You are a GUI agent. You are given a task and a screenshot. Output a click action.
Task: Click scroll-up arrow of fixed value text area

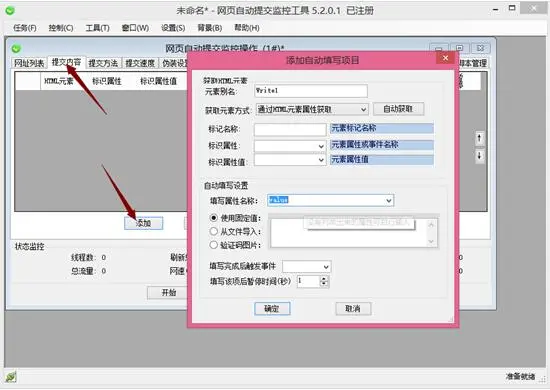coord(431,224)
